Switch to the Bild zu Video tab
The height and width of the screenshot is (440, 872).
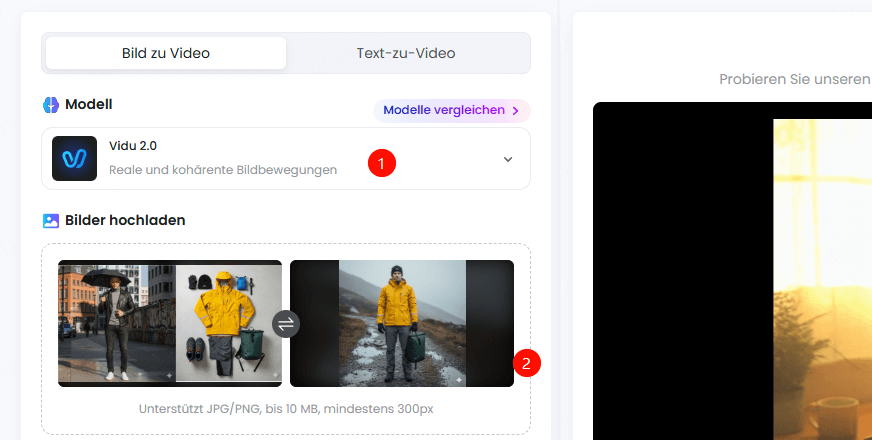click(166, 53)
